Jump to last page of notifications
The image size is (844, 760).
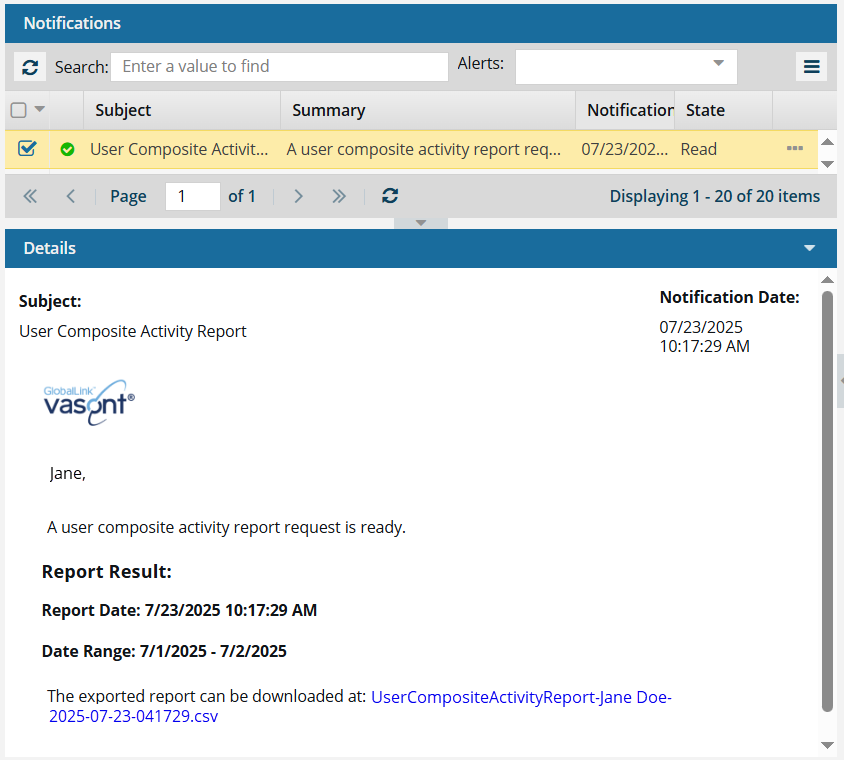(339, 196)
